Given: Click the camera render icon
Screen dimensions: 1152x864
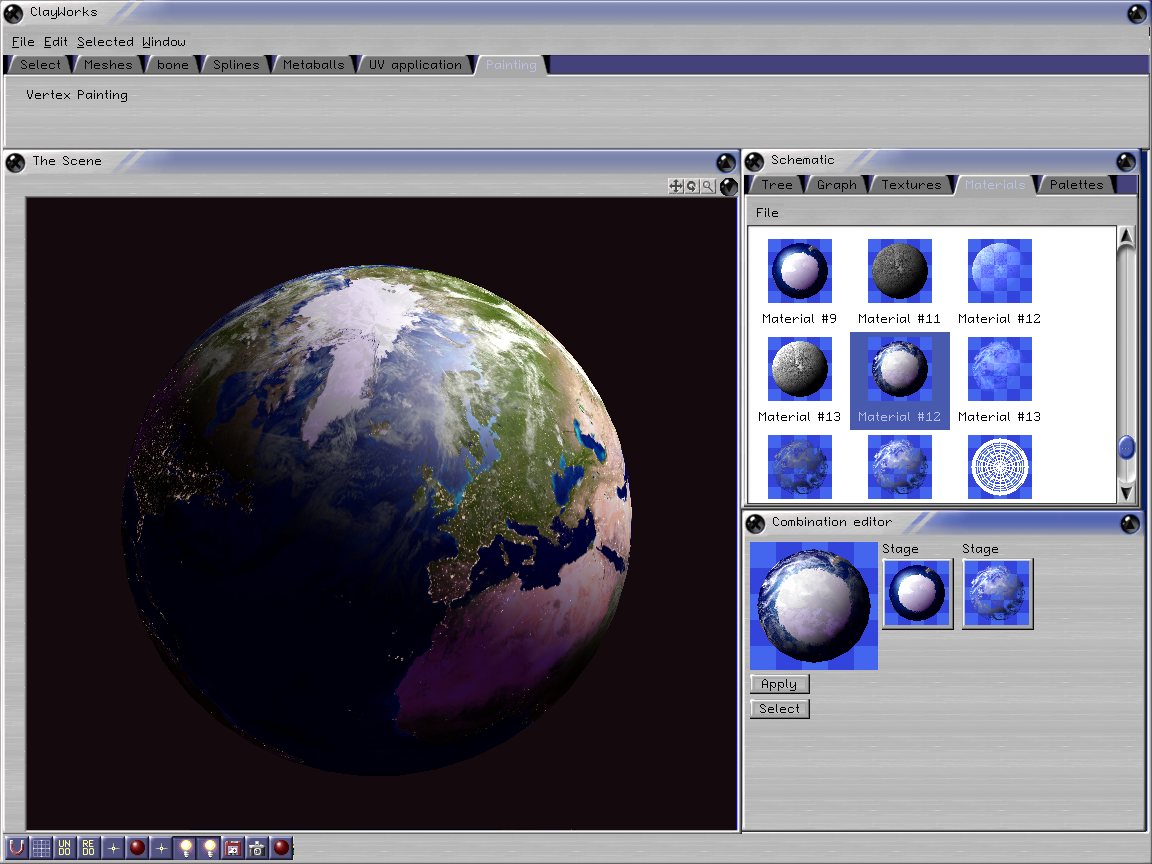Looking at the screenshot, I should (257, 848).
